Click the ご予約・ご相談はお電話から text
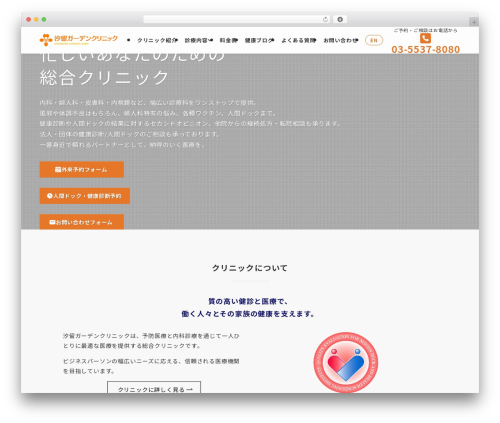The image size is (500, 423). [x=426, y=30]
